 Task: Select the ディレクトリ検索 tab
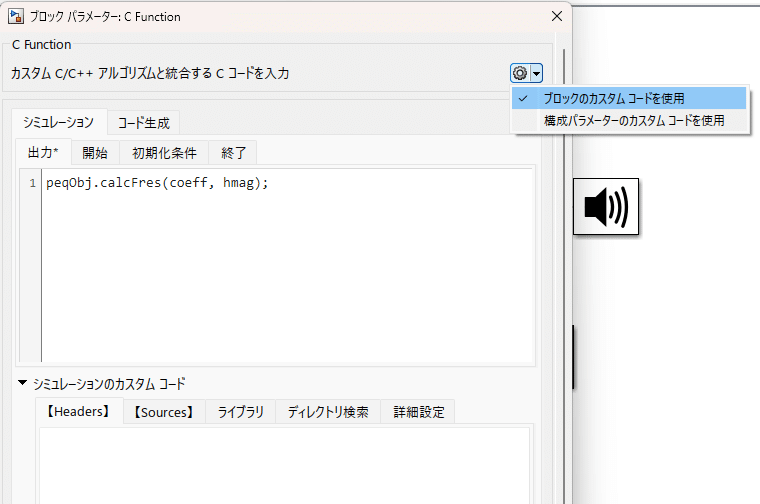pos(328,412)
